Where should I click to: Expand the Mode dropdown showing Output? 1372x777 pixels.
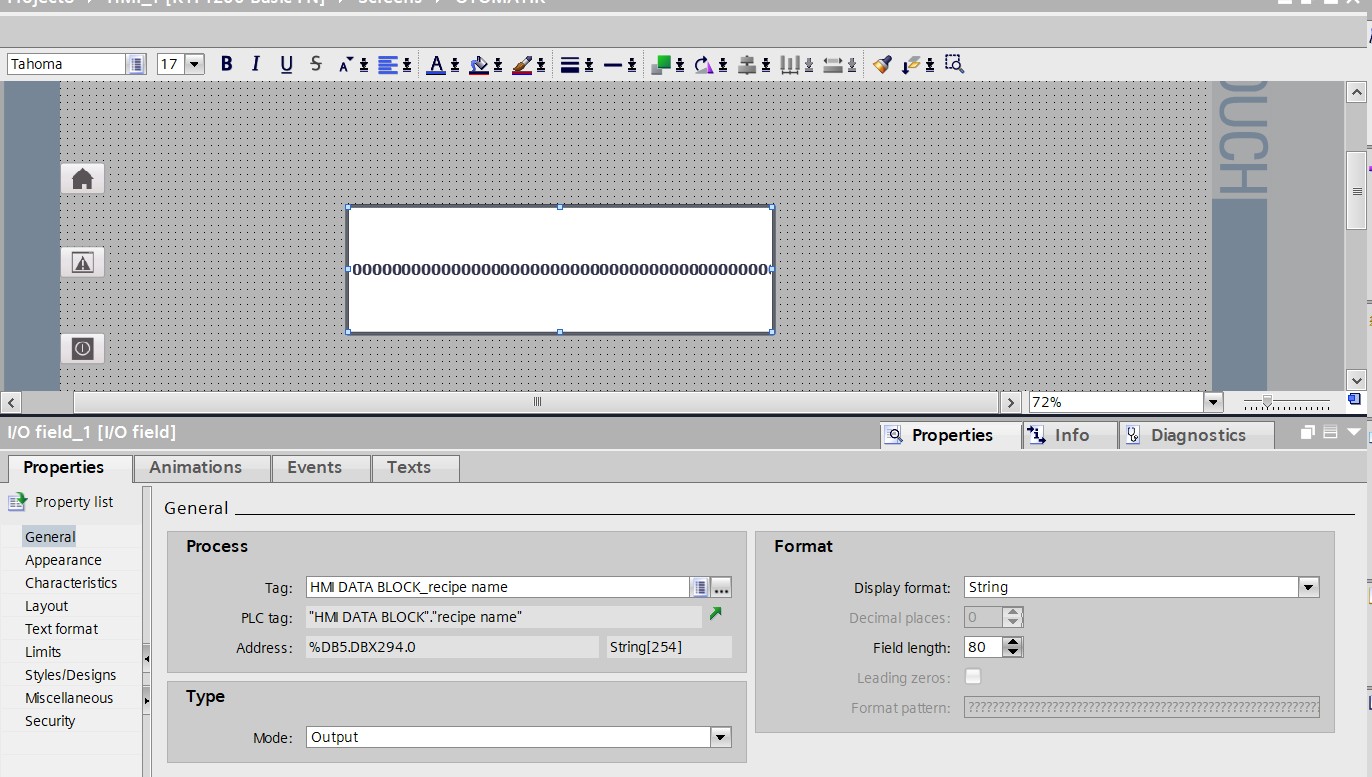[720, 737]
